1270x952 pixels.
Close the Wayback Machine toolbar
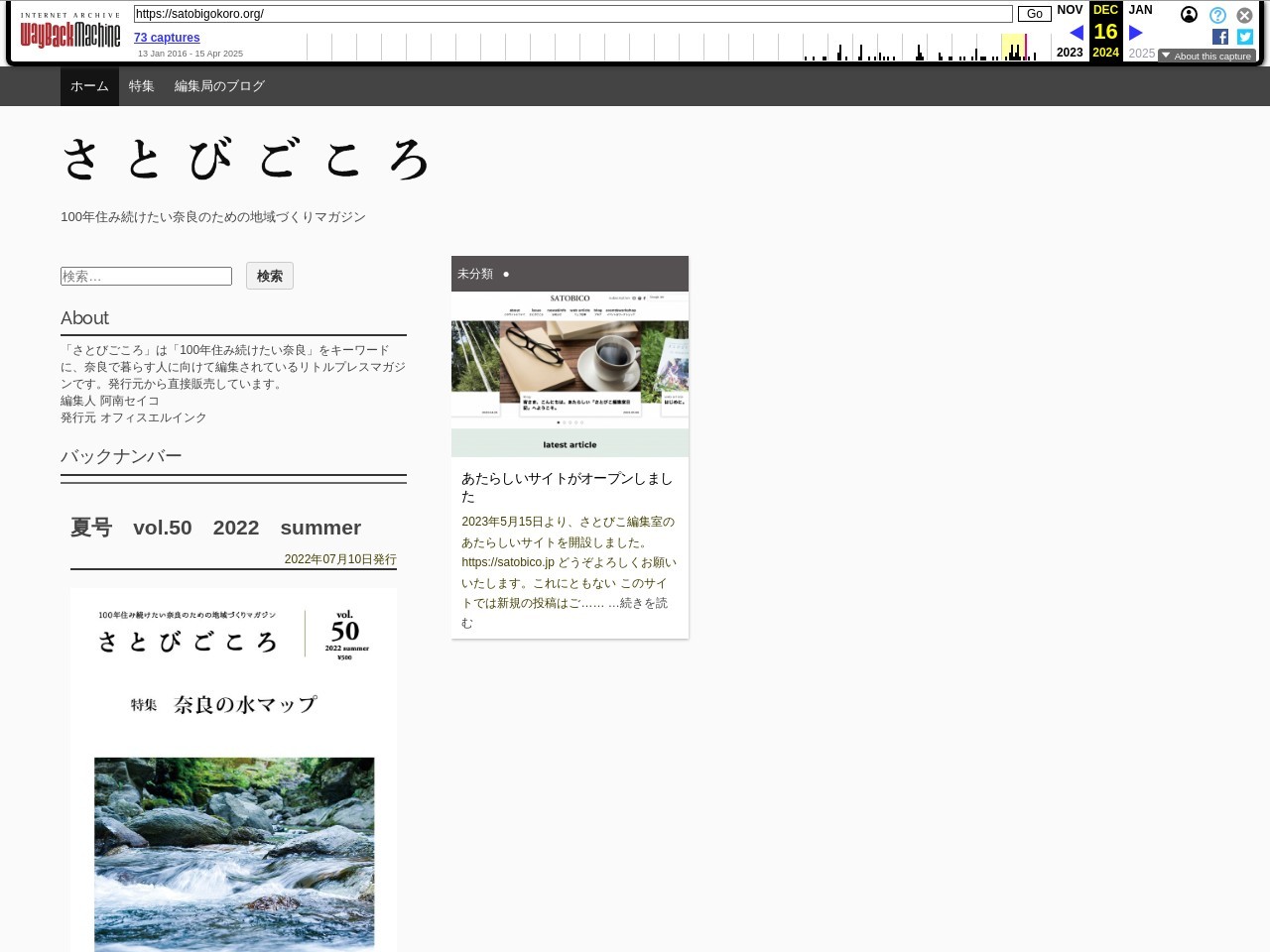click(x=1244, y=15)
